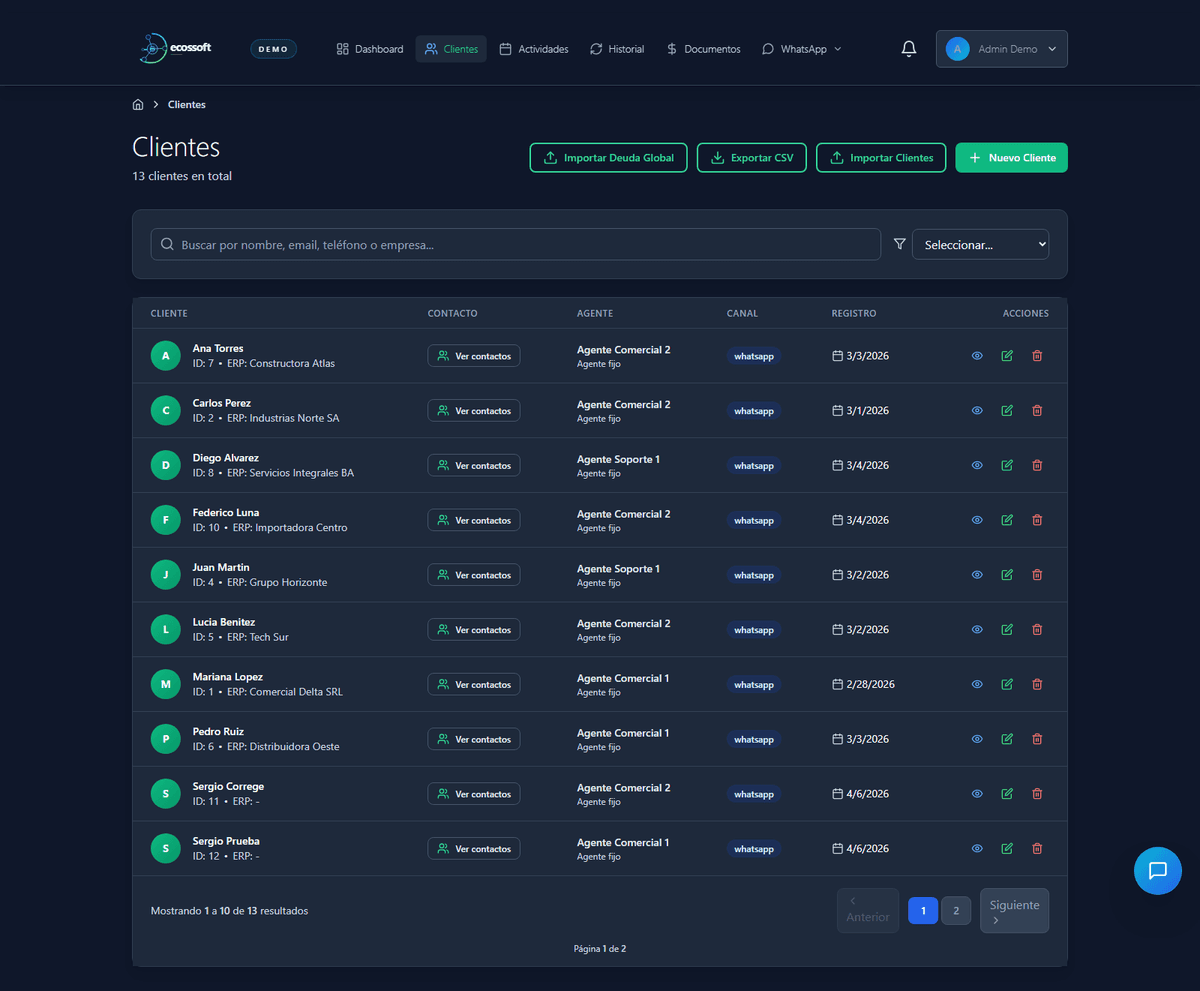Screen dimensions: 1200x991
Task: Click Pedro Ruiz's name
Action: (218, 731)
